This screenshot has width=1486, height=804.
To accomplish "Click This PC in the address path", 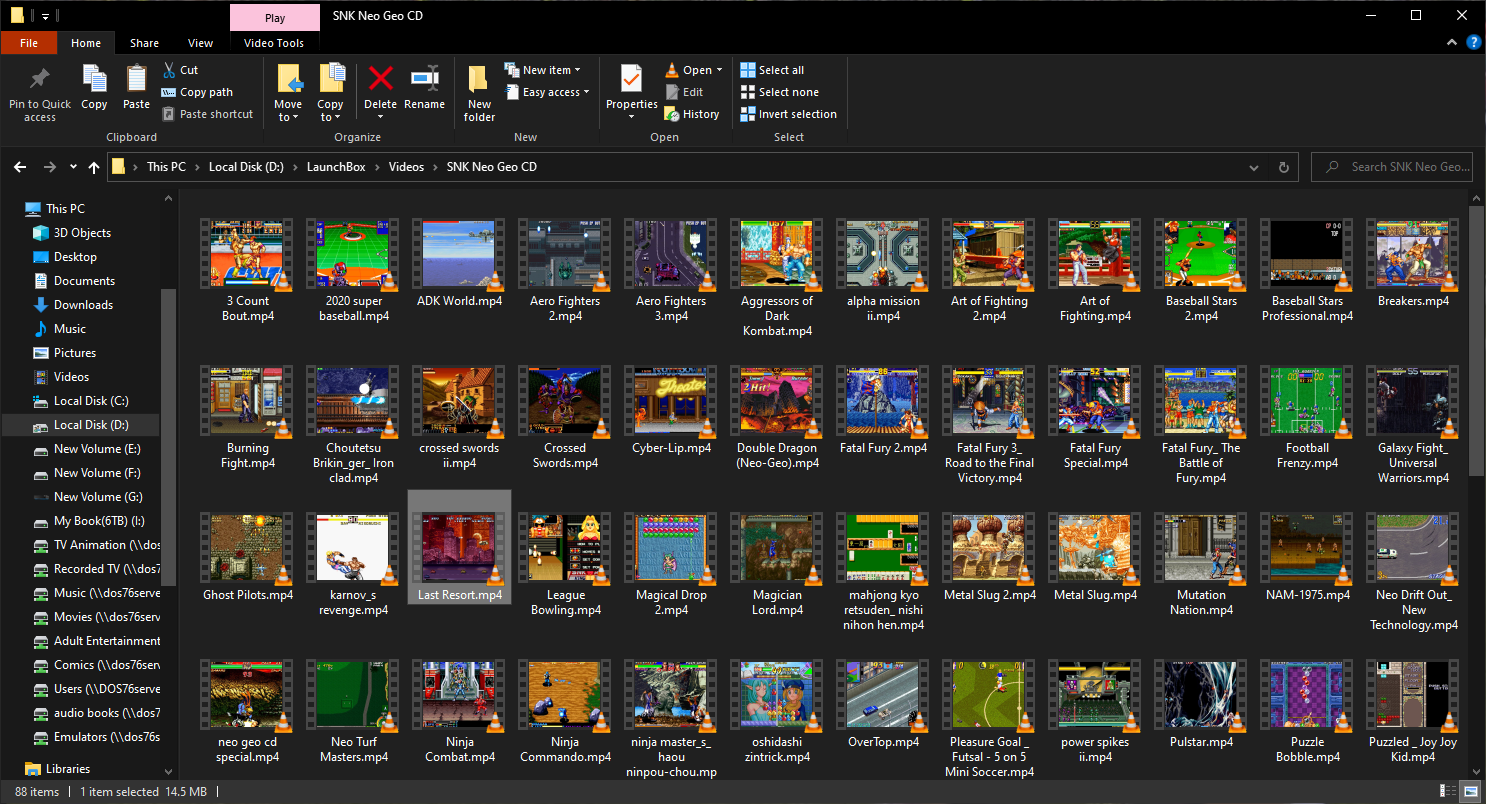I will tap(166, 167).
